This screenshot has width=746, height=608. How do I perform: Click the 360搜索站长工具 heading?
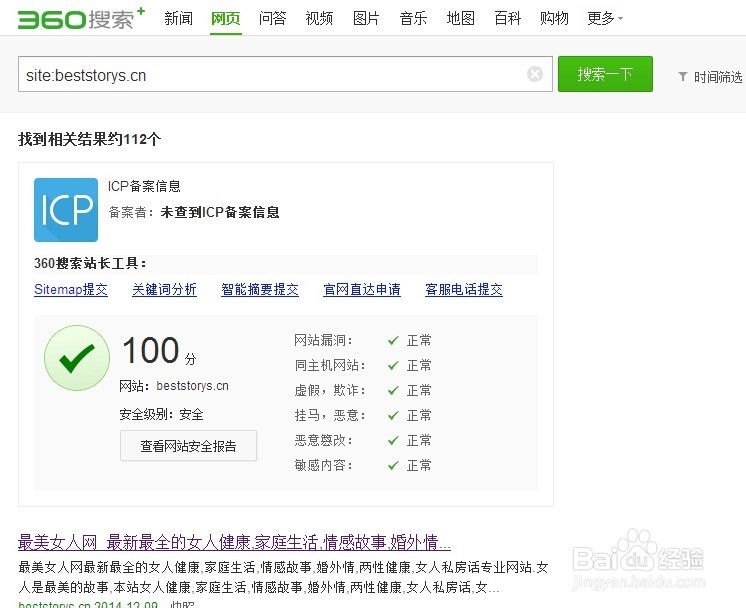tap(90, 263)
